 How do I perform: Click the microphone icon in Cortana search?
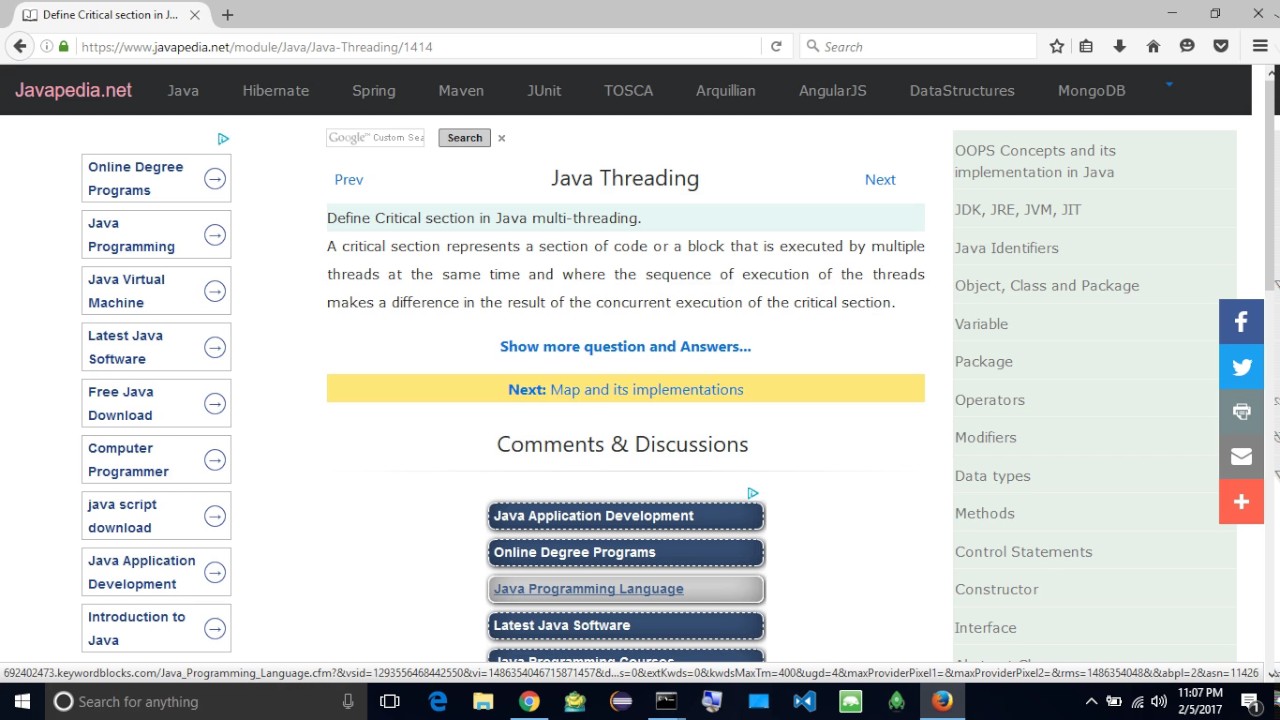click(x=348, y=701)
